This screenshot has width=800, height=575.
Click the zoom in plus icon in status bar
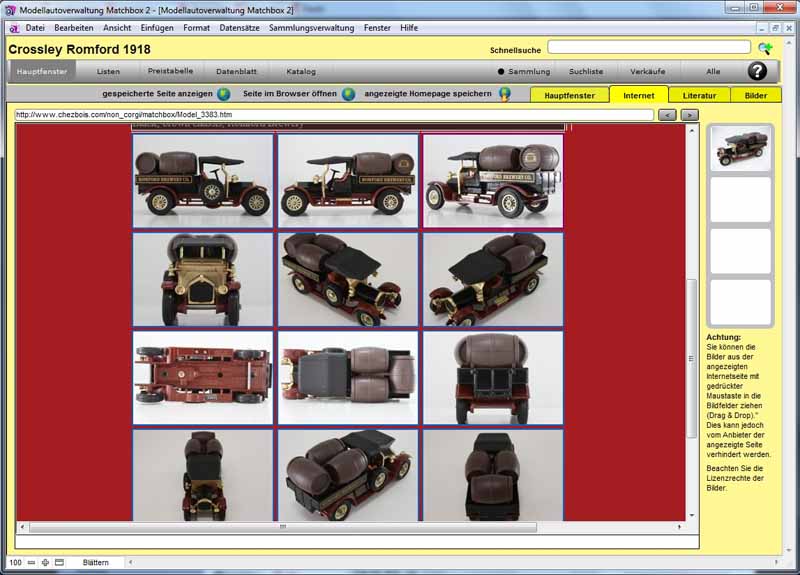[x=45, y=563]
